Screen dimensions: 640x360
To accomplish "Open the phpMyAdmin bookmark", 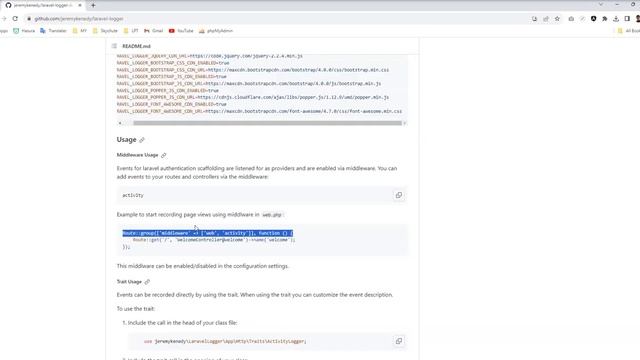I will point(216,31).
